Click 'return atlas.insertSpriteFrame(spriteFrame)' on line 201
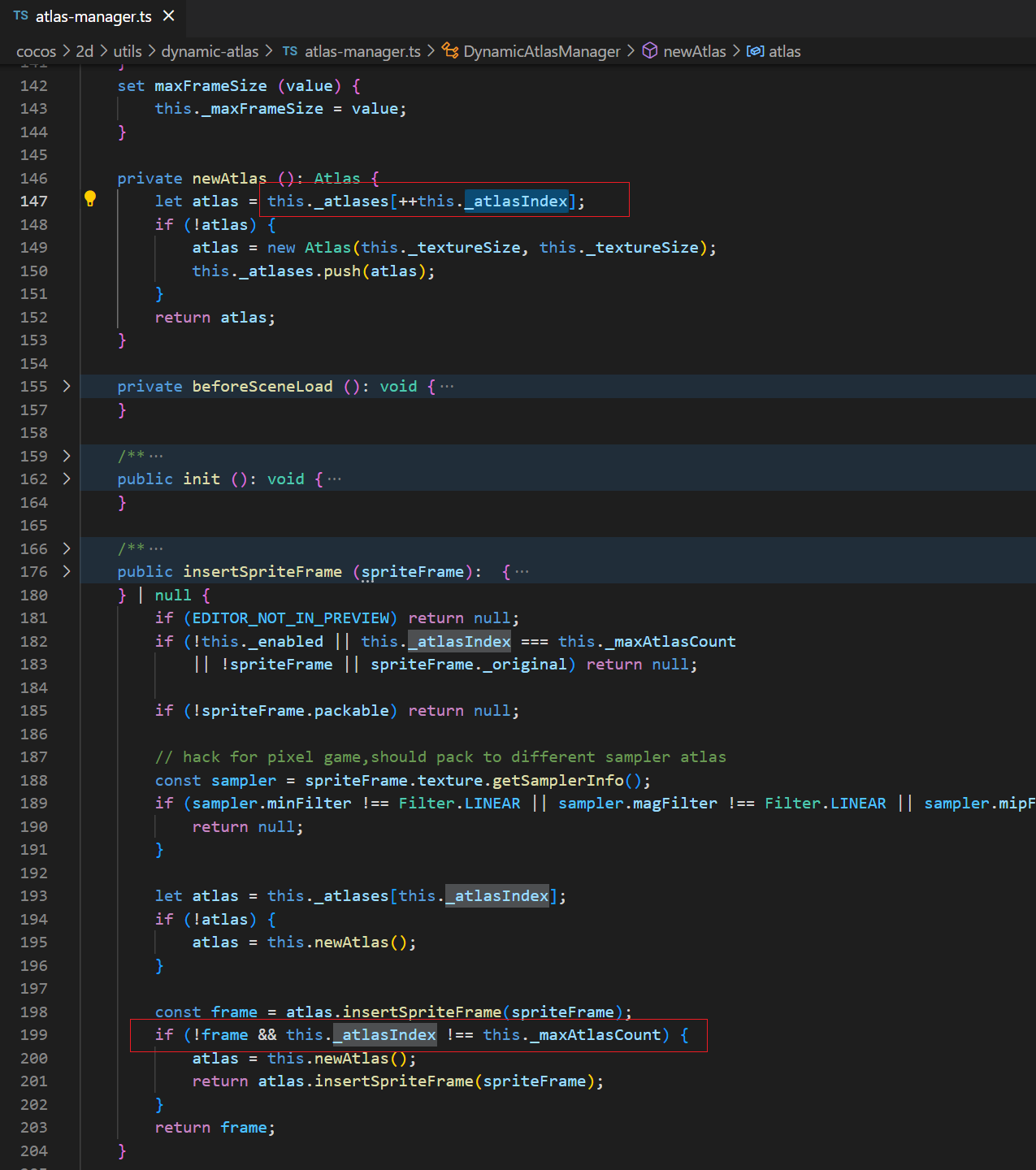Viewport: 1036px width, 1170px height. click(393, 1081)
